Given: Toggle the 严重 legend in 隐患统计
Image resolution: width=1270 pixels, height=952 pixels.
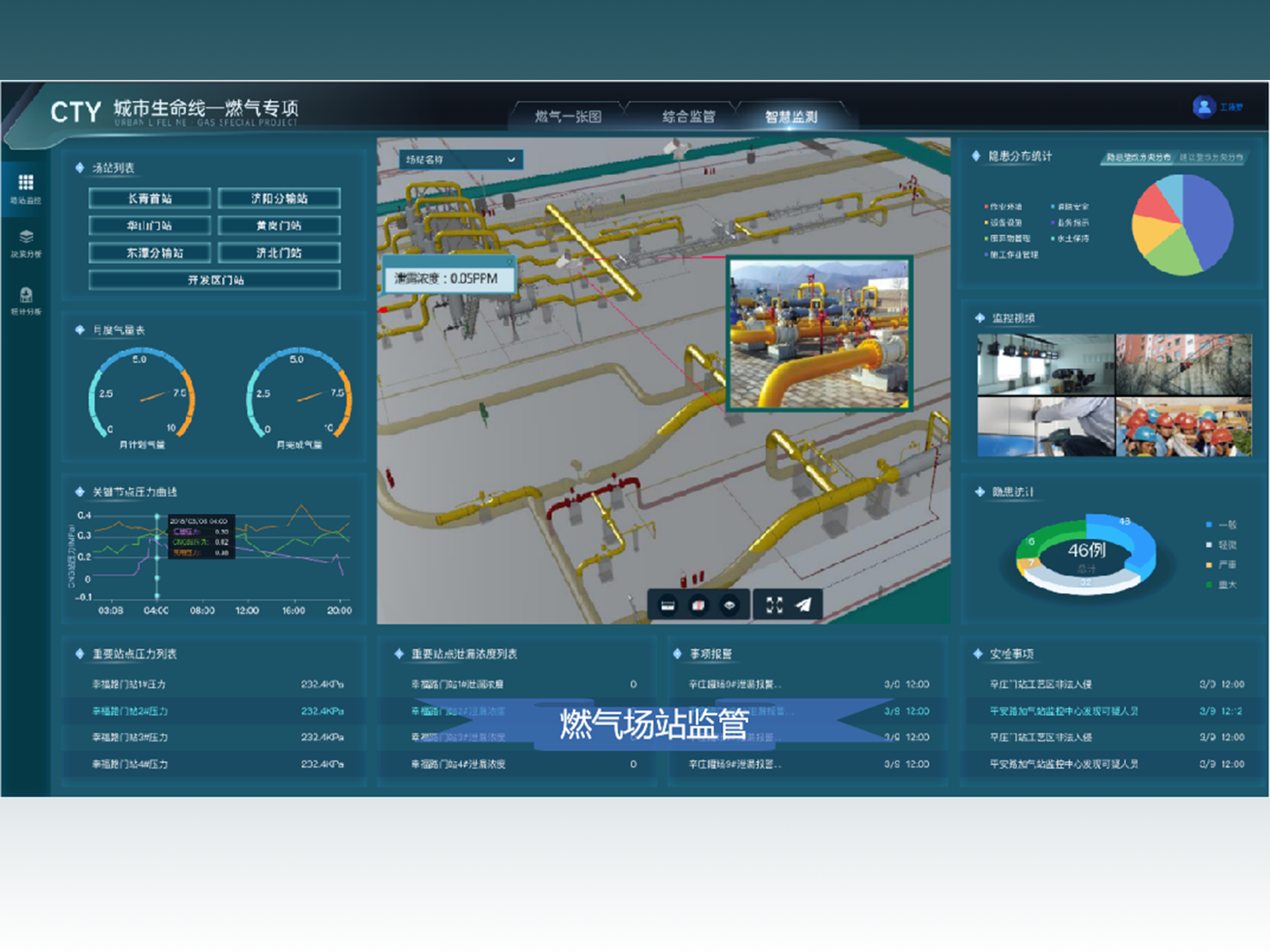Looking at the screenshot, I should pos(1221,565).
